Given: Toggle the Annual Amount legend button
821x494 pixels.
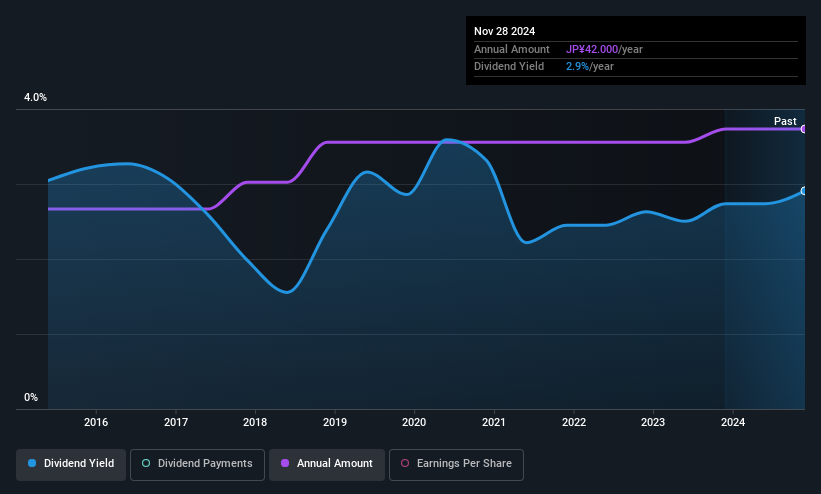Looking at the screenshot, I should click(327, 464).
